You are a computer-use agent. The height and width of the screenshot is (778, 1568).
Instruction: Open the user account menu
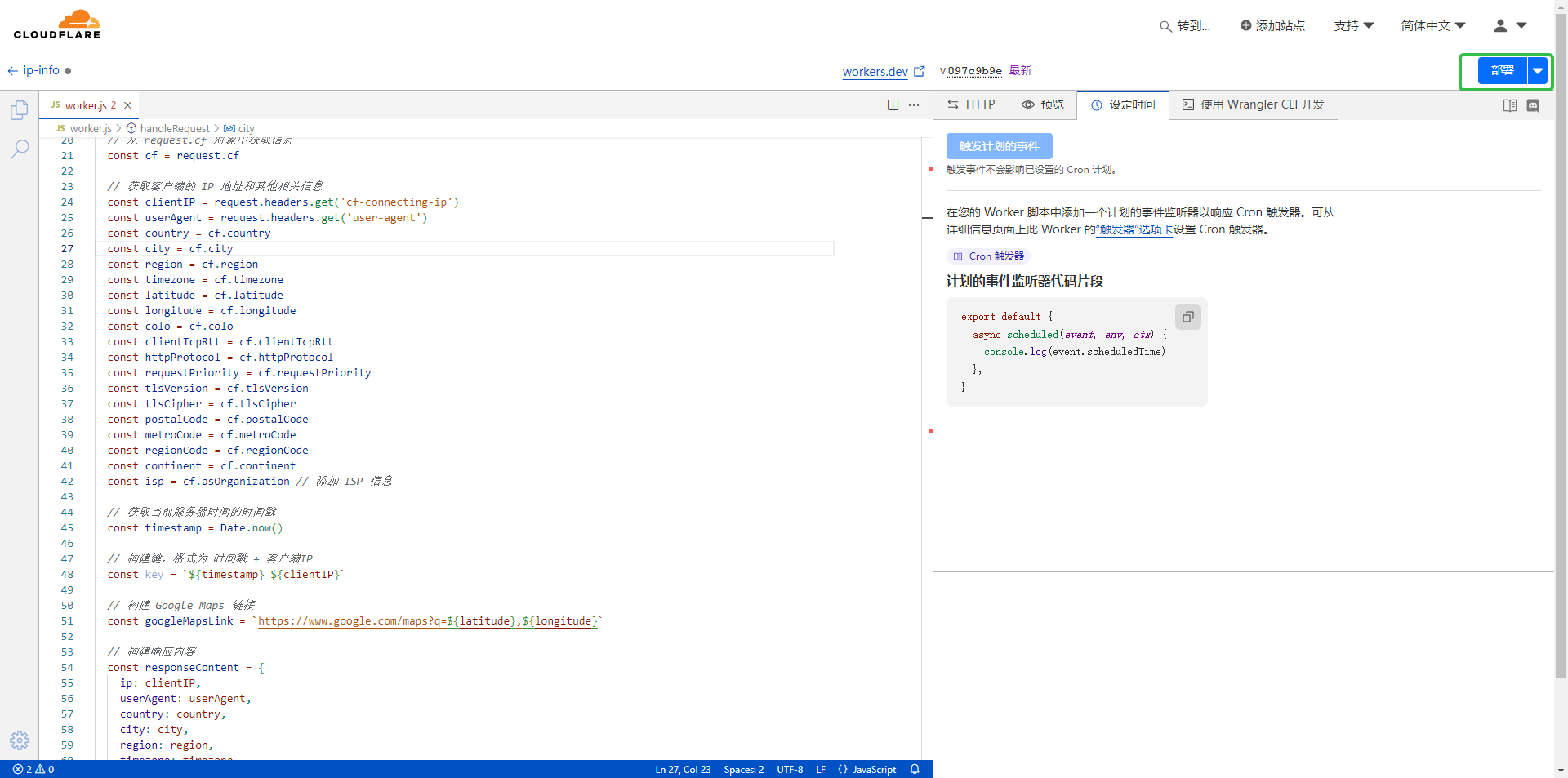point(1510,26)
